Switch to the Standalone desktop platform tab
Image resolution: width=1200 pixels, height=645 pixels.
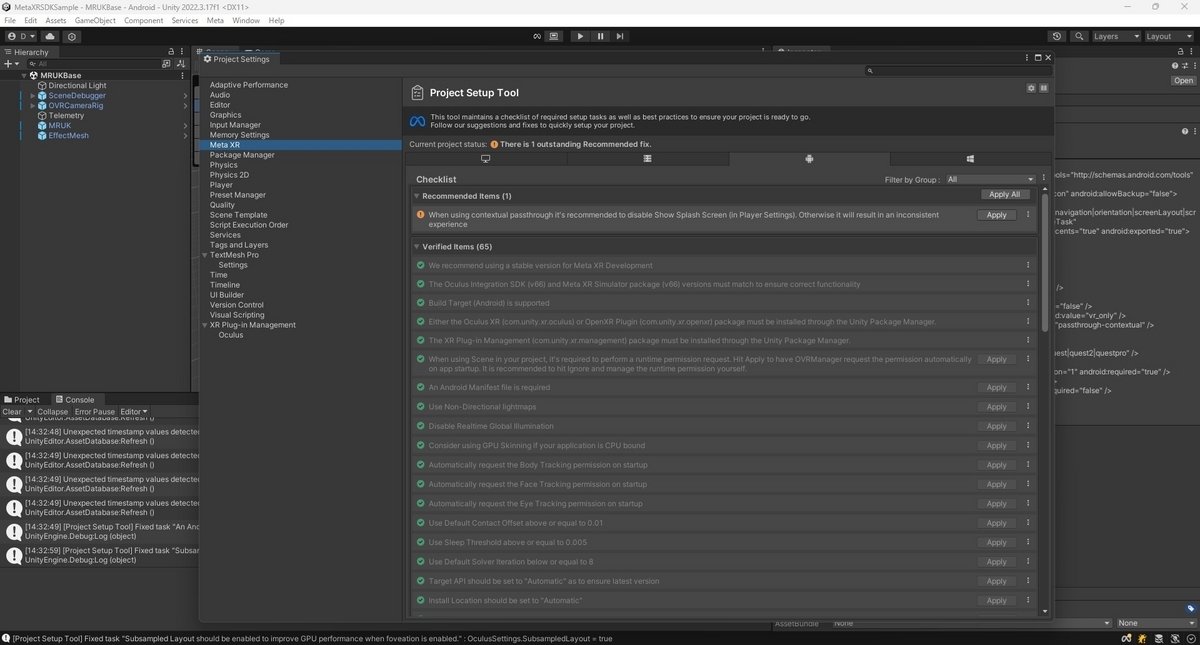[x=486, y=159]
